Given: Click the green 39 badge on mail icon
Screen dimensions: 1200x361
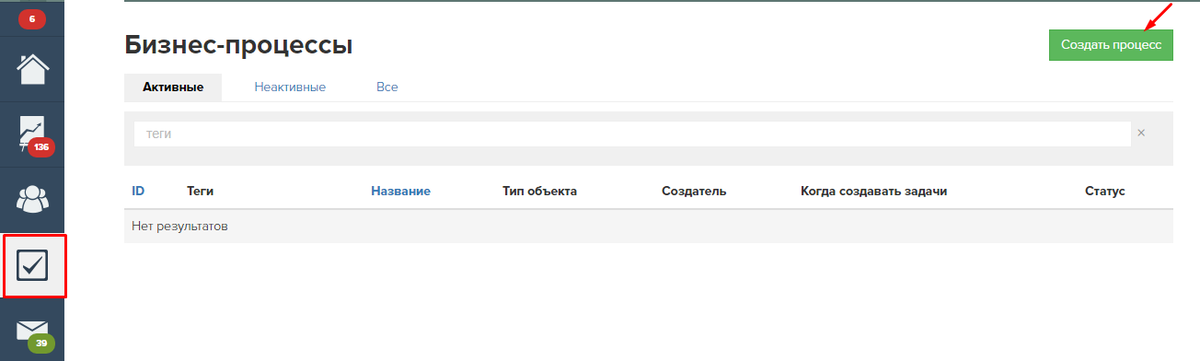Looking at the screenshot, I should click(x=41, y=344).
